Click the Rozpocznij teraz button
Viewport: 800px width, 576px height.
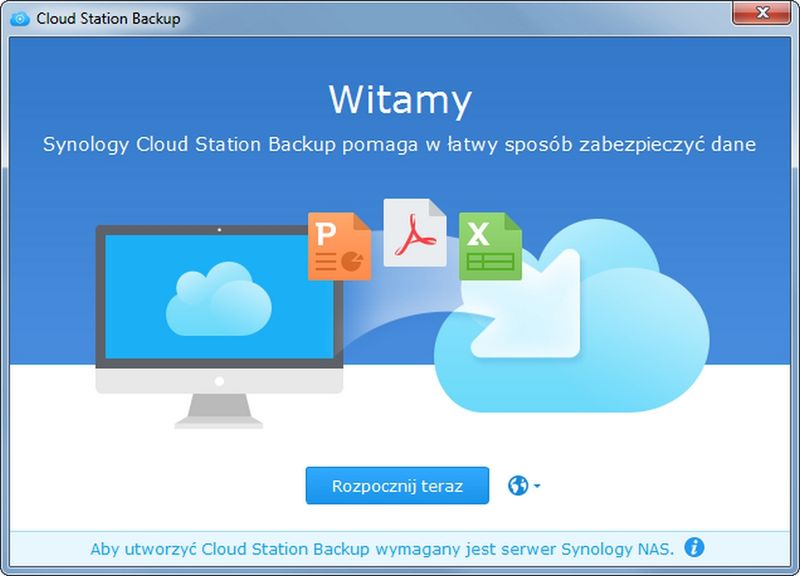(397, 485)
